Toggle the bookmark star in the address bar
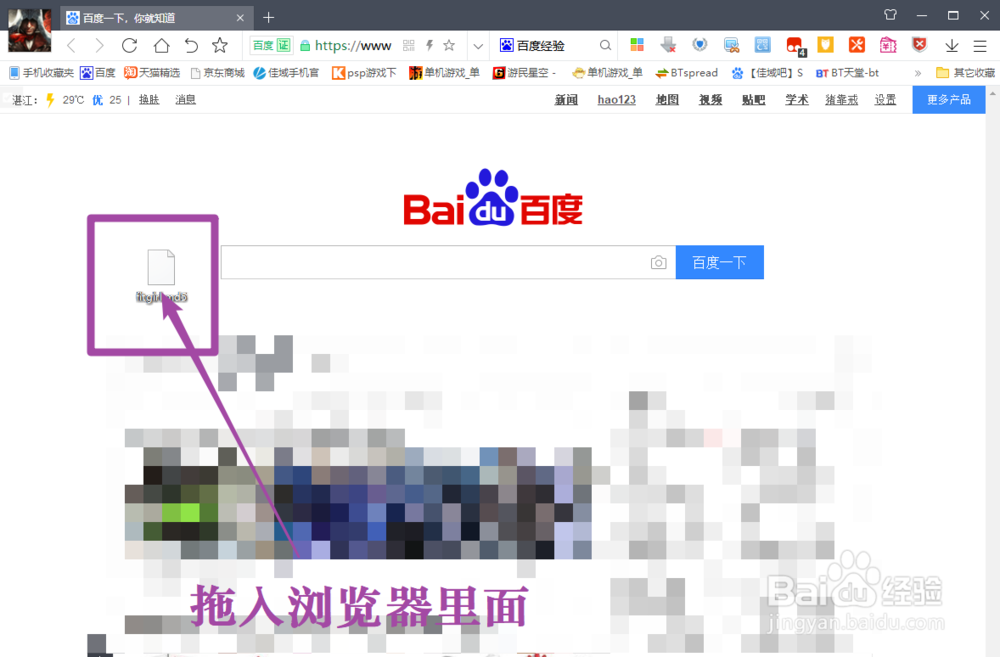1000x657 pixels. pos(449,45)
